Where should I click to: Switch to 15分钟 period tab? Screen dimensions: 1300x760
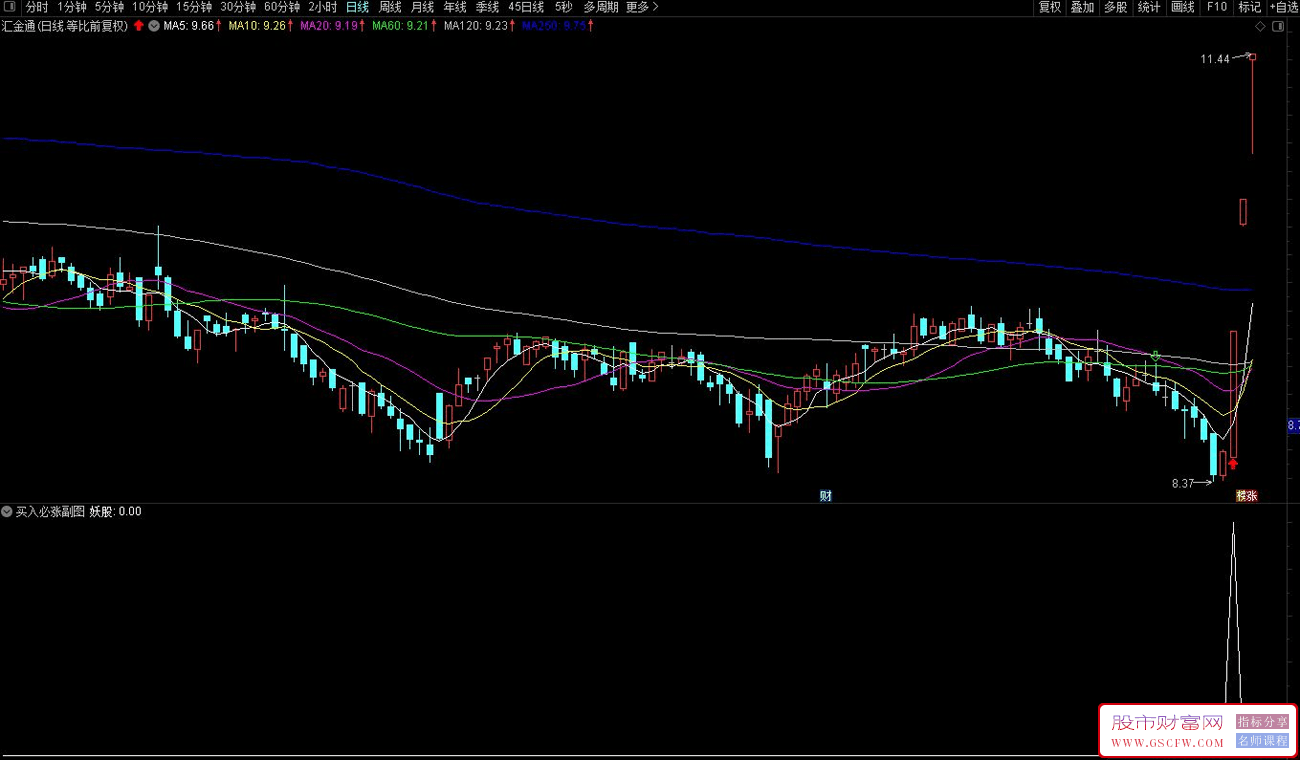[x=194, y=7]
